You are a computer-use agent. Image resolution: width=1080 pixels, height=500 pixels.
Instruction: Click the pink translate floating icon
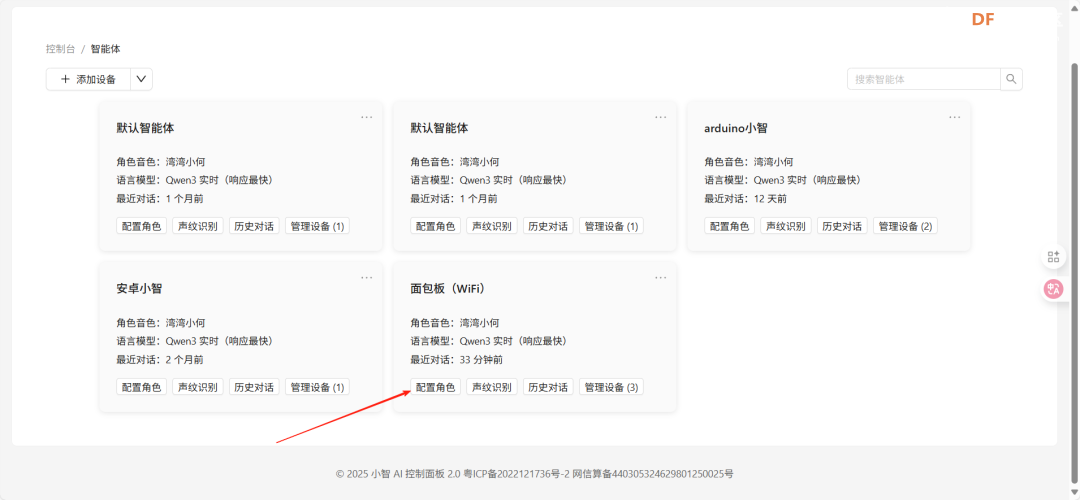pos(1053,289)
